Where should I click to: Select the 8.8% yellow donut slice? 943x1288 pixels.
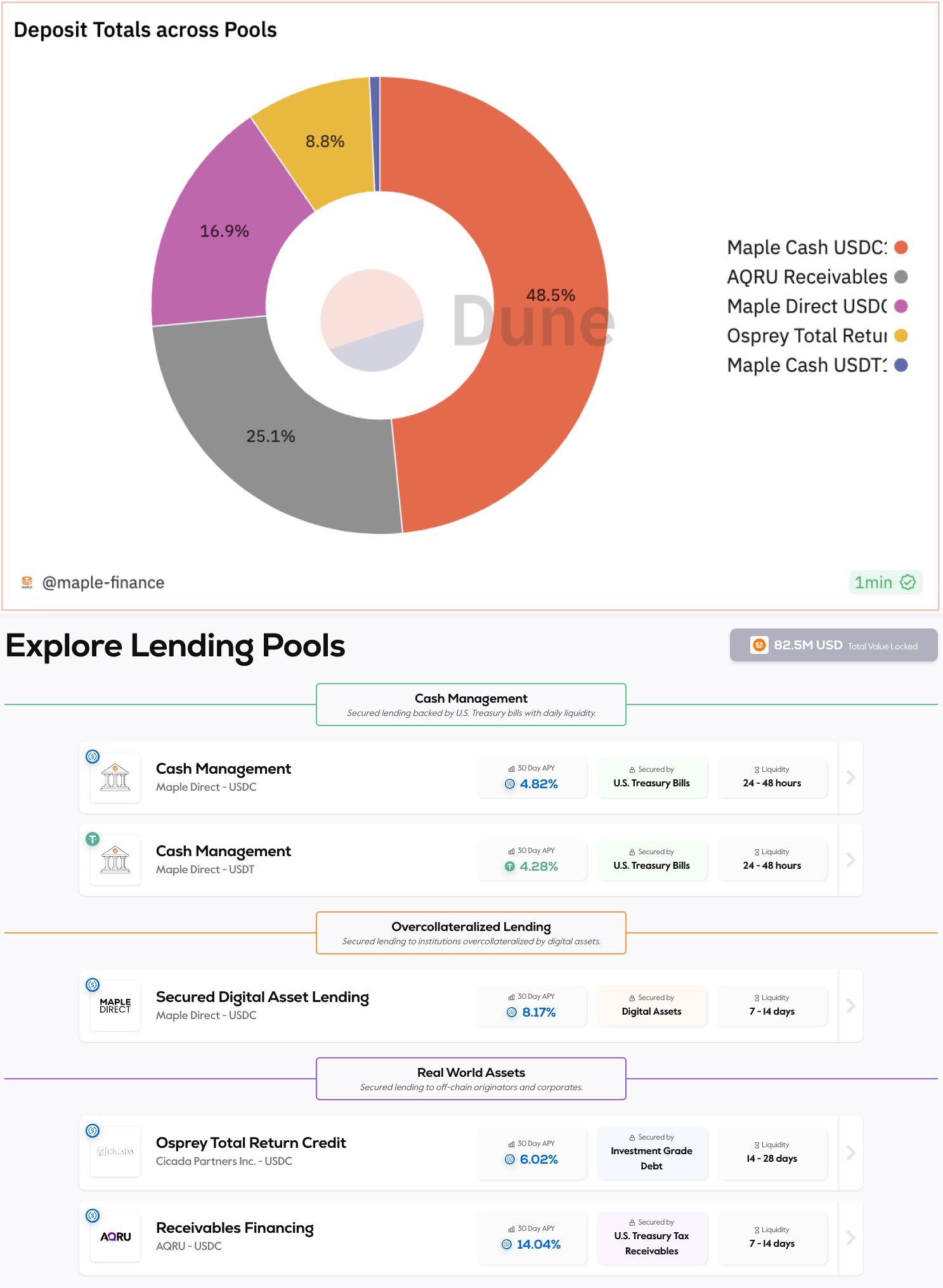pos(323,143)
